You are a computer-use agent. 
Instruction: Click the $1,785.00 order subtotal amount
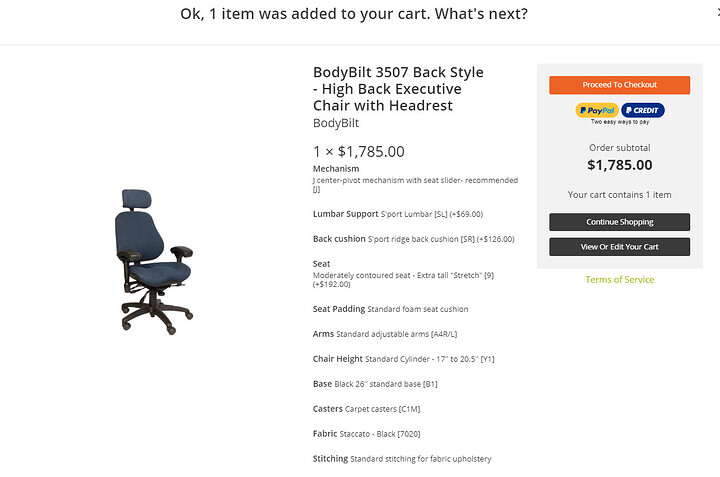tap(619, 165)
